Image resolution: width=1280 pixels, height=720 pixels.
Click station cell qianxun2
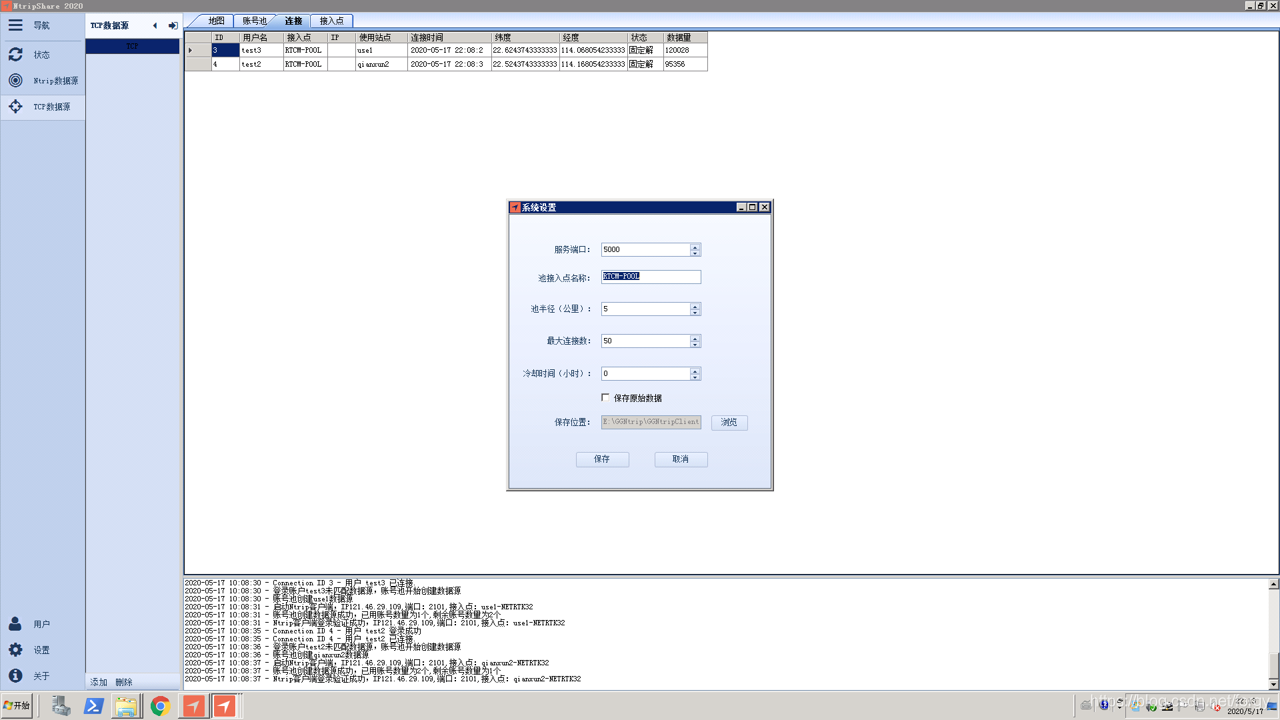[x=381, y=64]
